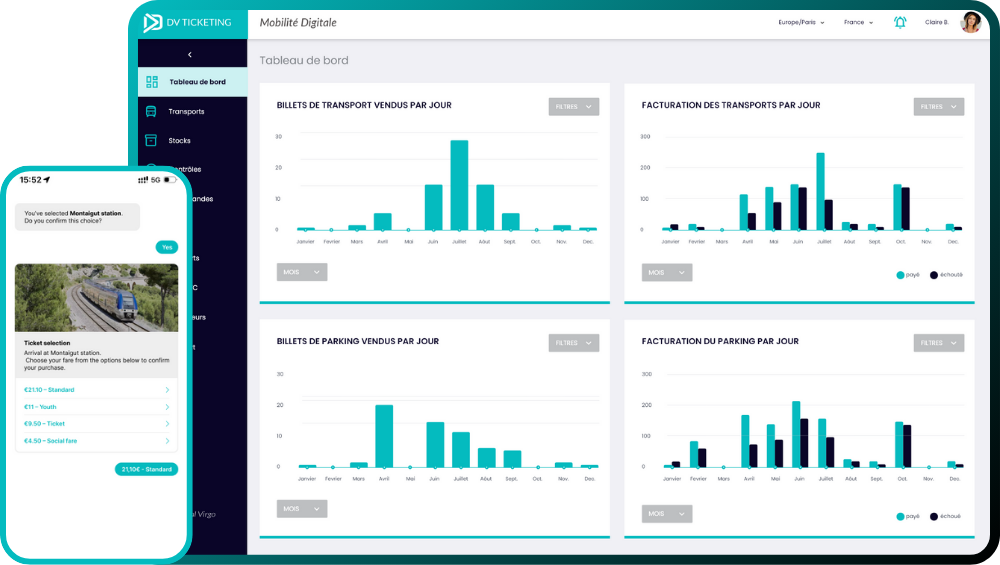Open the Europe/Paris timezone dropdown
The image size is (1000, 565).
[801, 22]
